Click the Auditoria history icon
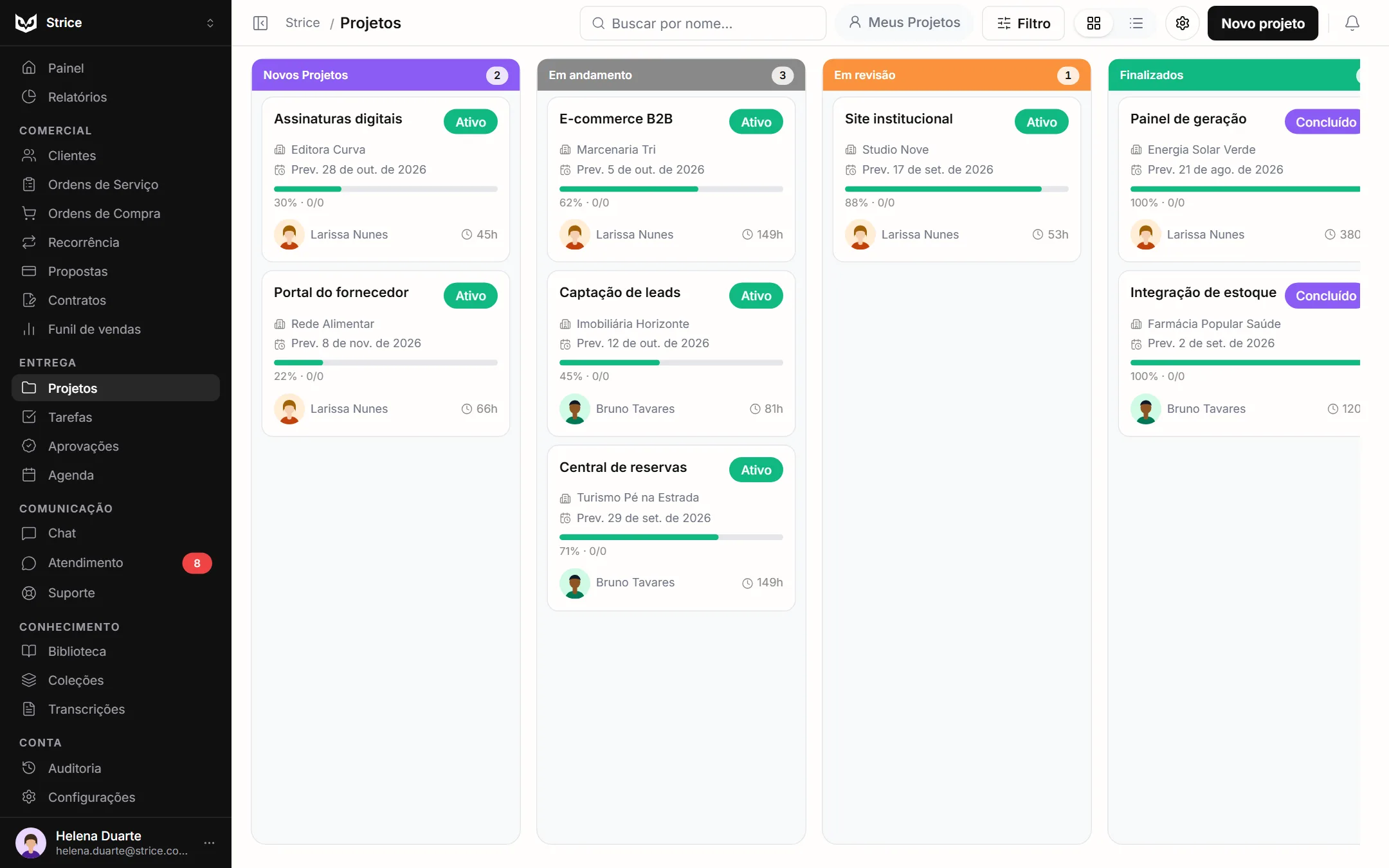The height and width of the screenshot is (868, 1389). coord(29,768)
